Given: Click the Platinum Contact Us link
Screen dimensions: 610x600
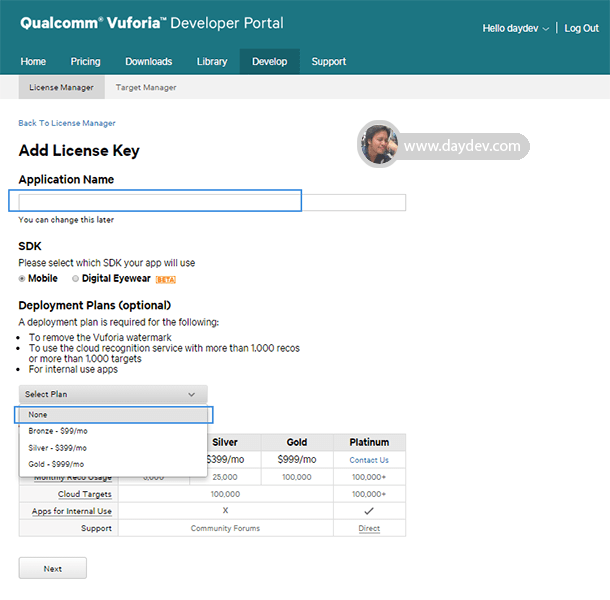Looking at the screenshot, I should tap(369, 460).
